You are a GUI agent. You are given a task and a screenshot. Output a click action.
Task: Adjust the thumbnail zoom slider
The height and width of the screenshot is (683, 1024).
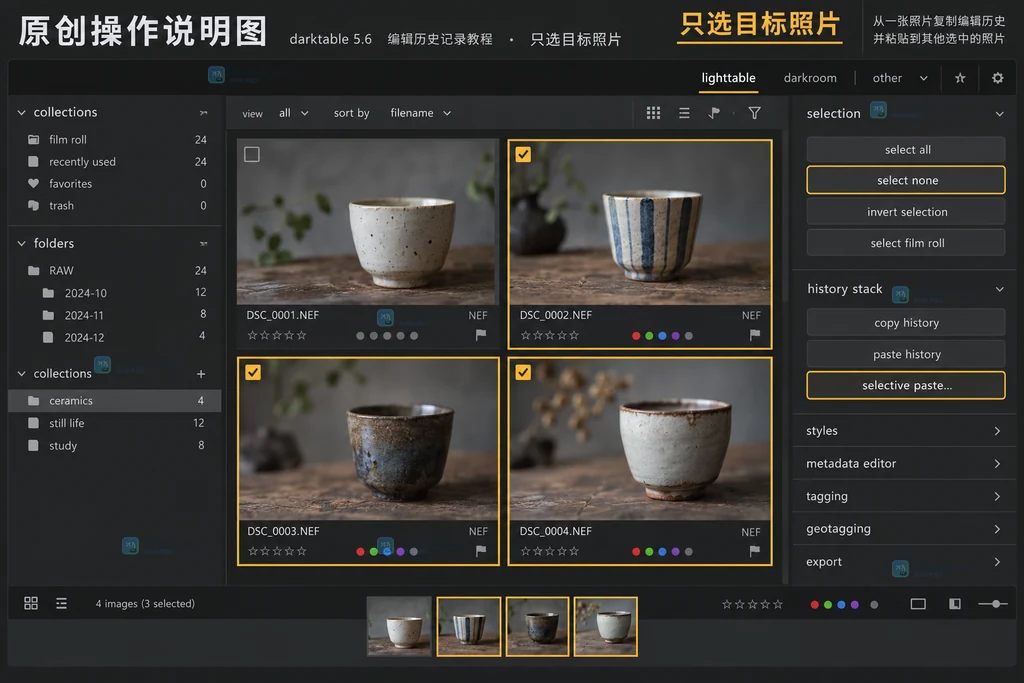point(993,604)
